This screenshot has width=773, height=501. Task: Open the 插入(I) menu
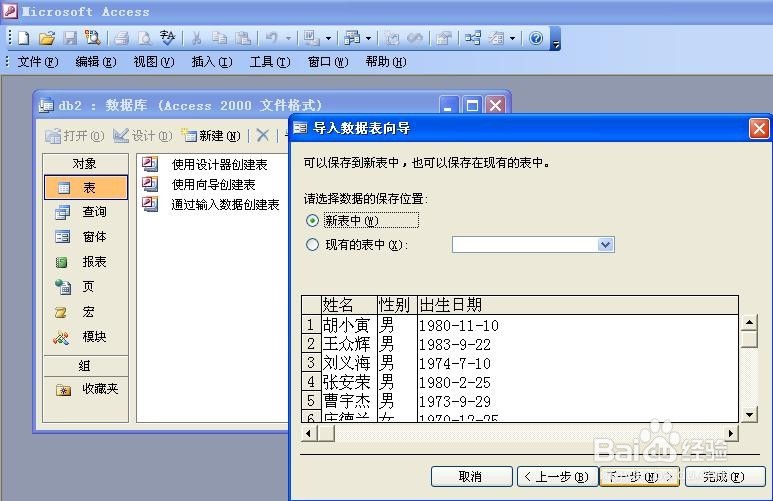211,62
